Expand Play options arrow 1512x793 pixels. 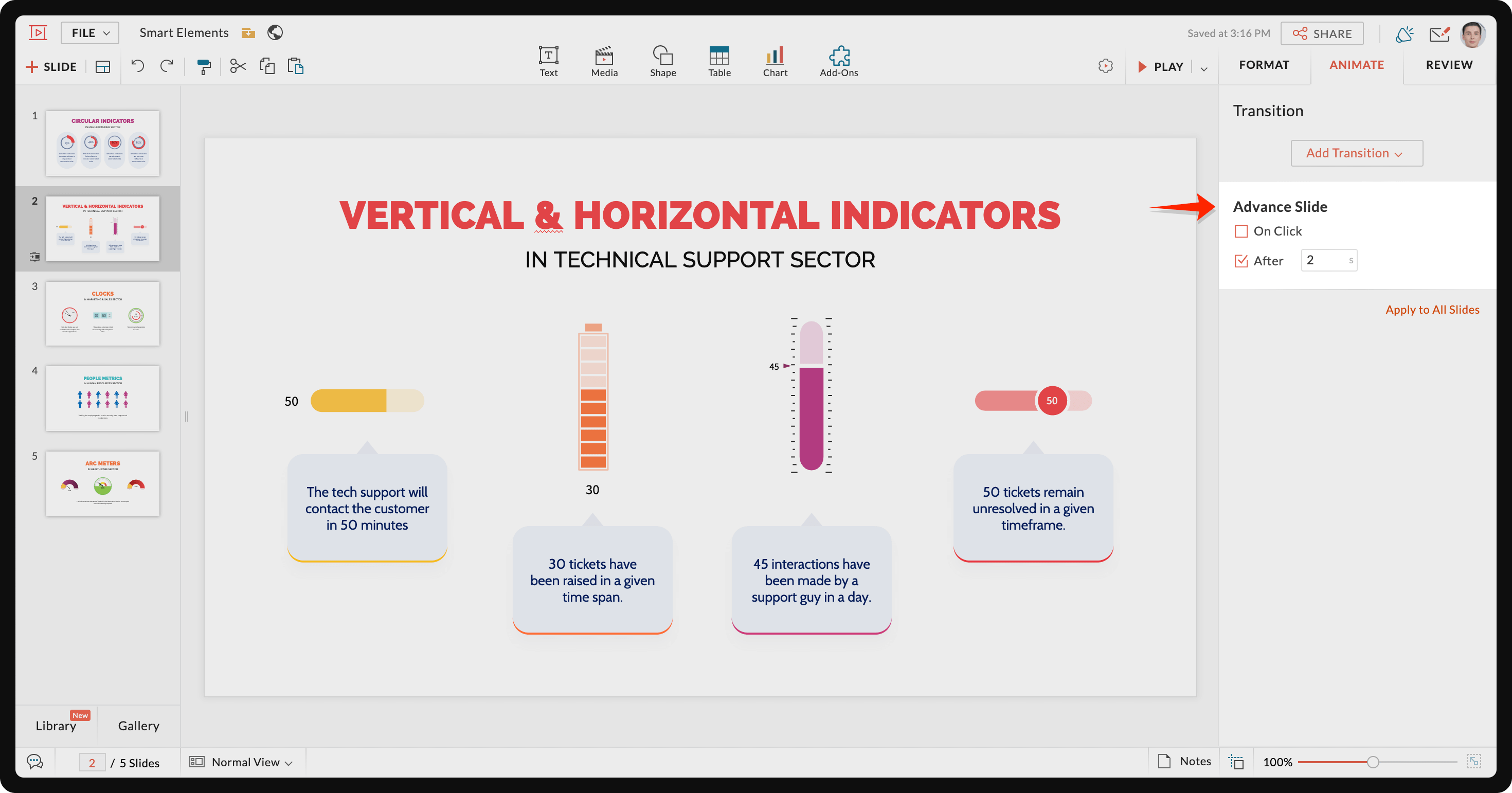1204,68
